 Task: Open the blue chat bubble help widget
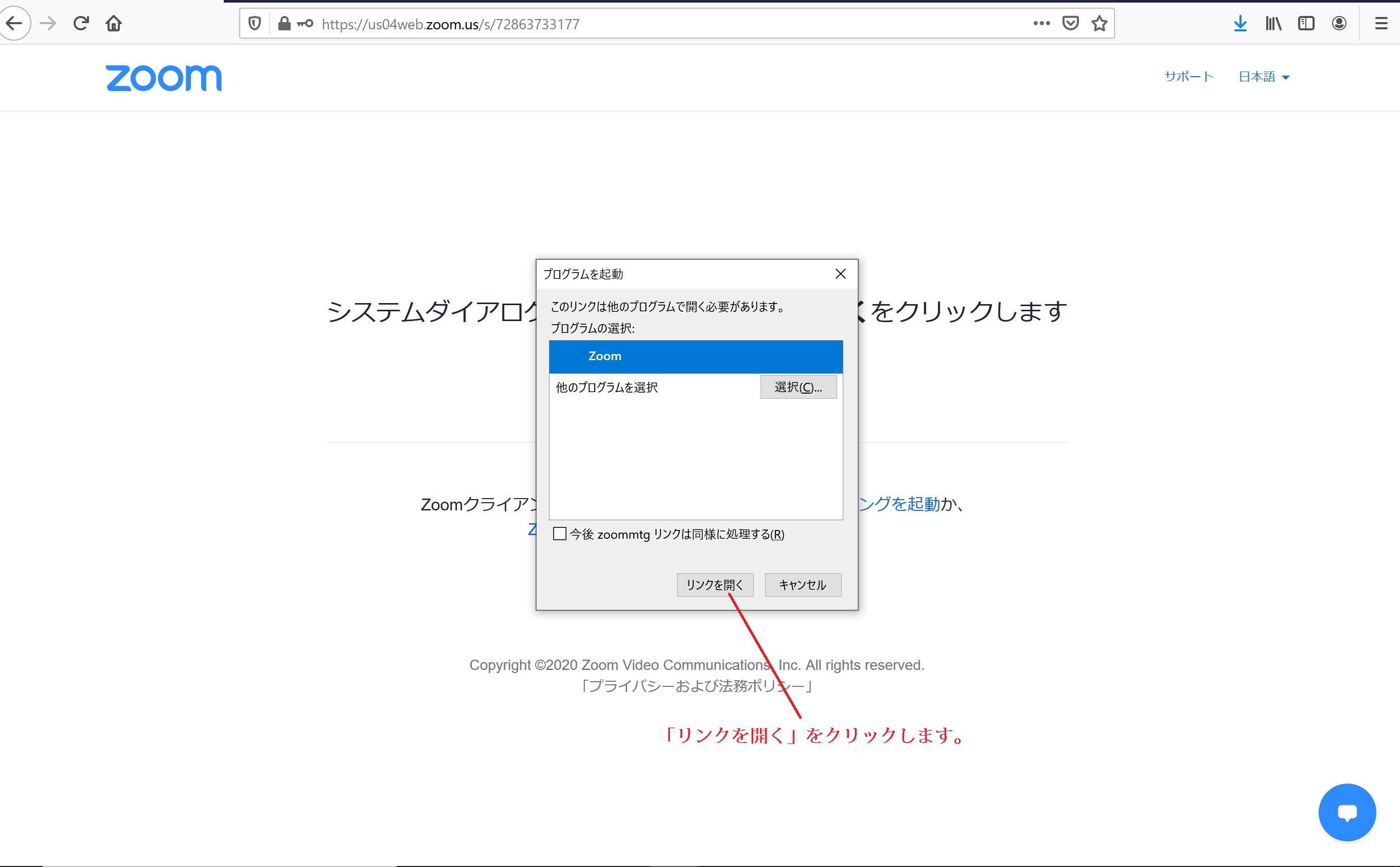pos(1346,812)
